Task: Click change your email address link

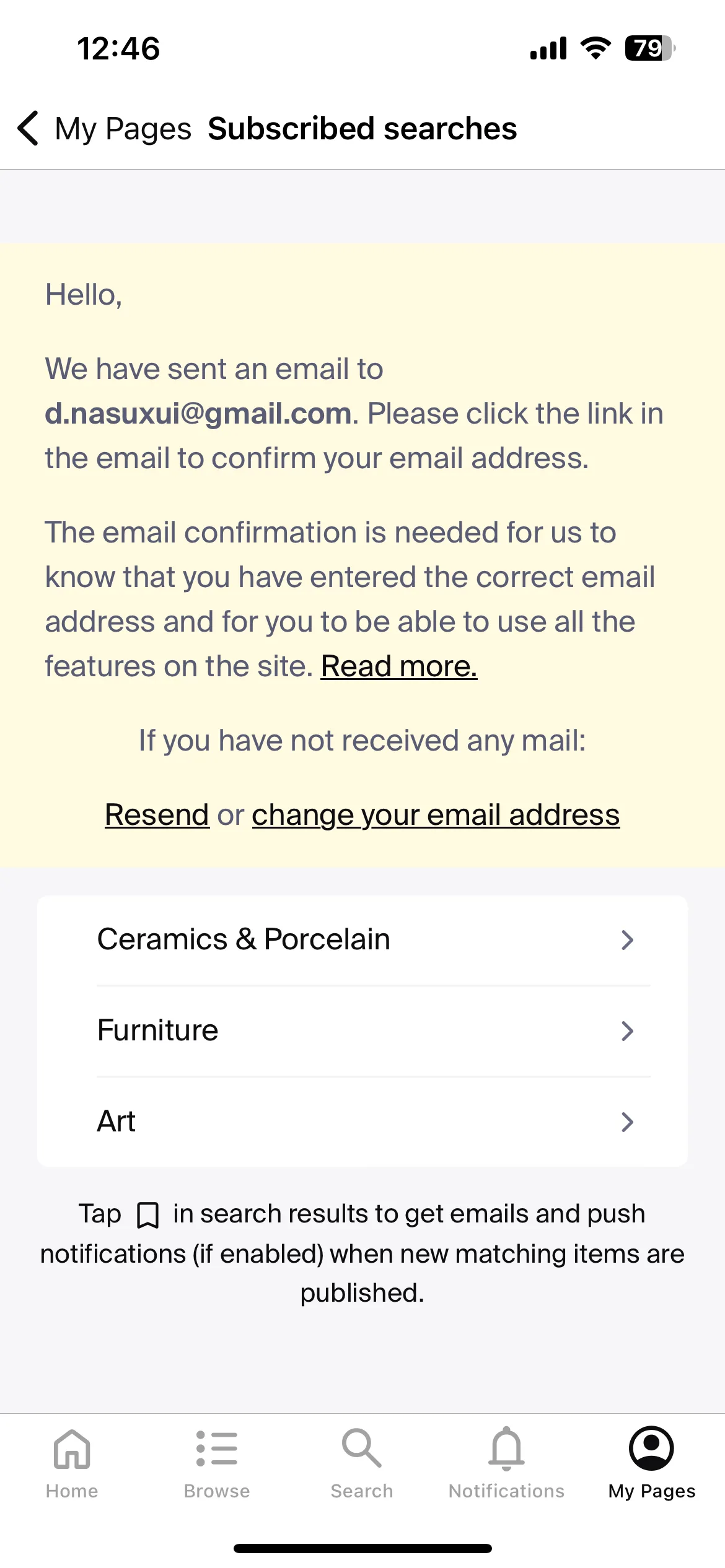Action: [x=436, y=814]
